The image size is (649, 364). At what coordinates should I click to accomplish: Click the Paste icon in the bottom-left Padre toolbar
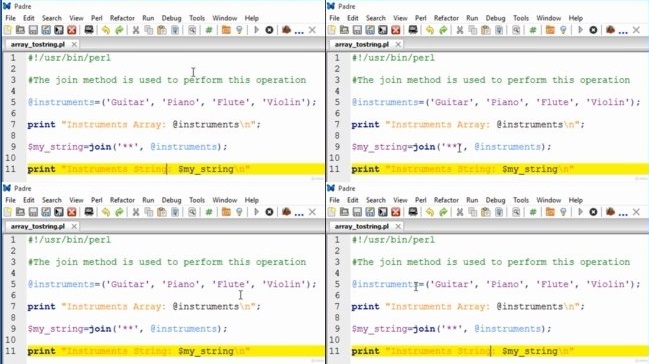point(162,212)
